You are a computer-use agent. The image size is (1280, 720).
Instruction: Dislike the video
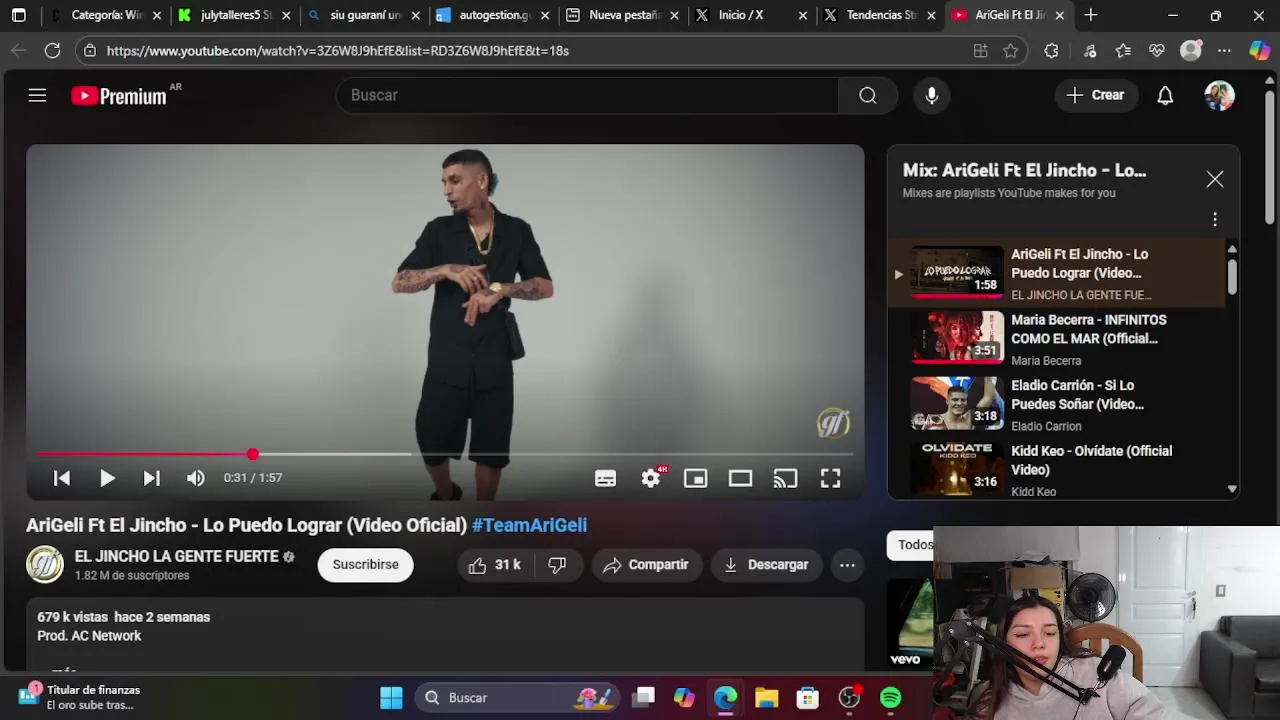click(558, 565)
